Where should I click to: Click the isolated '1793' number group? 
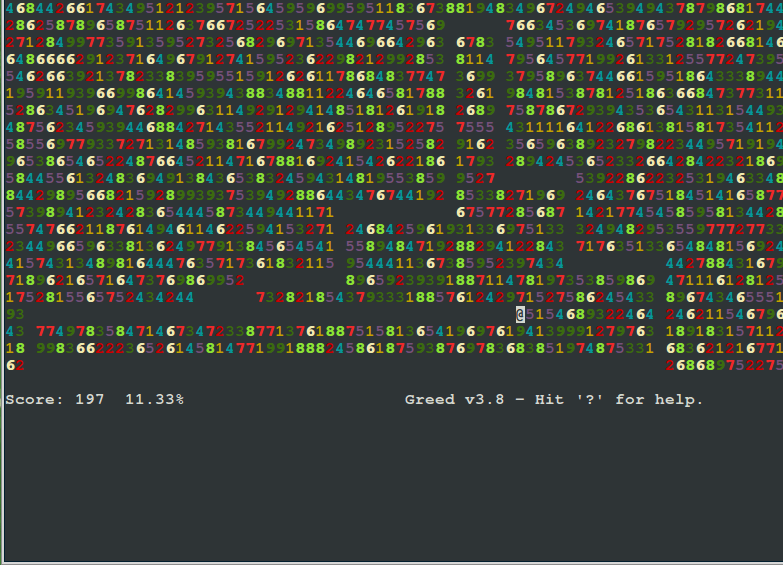(475, 161)
